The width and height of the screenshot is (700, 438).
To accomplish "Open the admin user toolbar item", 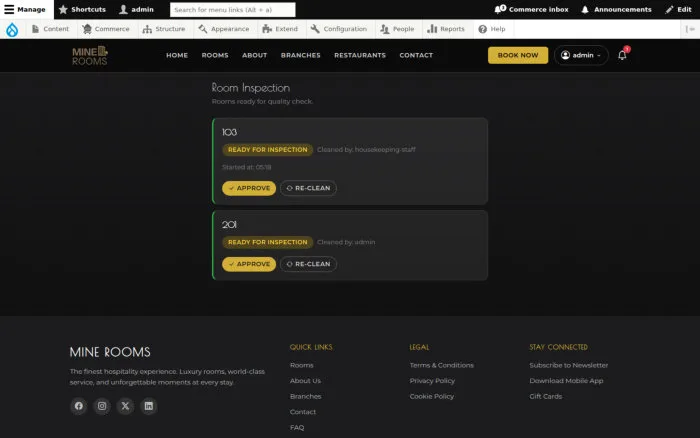I will (136, 9).
